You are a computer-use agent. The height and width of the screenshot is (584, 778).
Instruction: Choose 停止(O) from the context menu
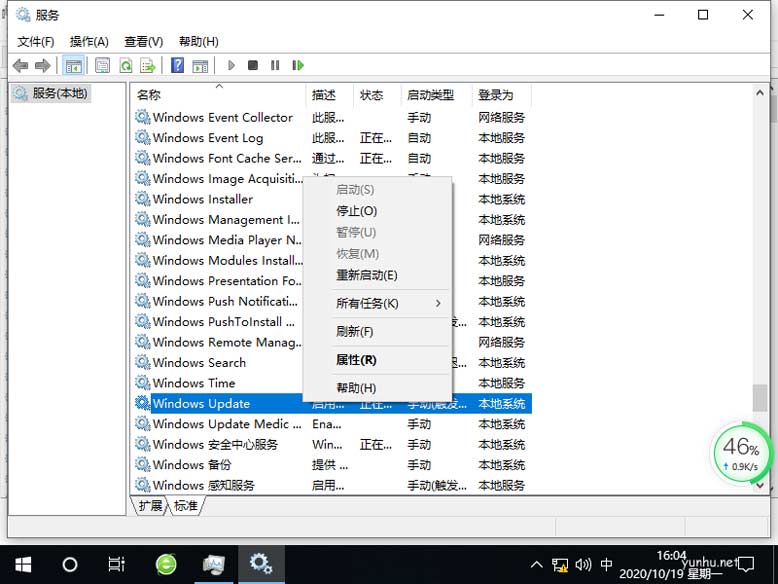(357, 211)
